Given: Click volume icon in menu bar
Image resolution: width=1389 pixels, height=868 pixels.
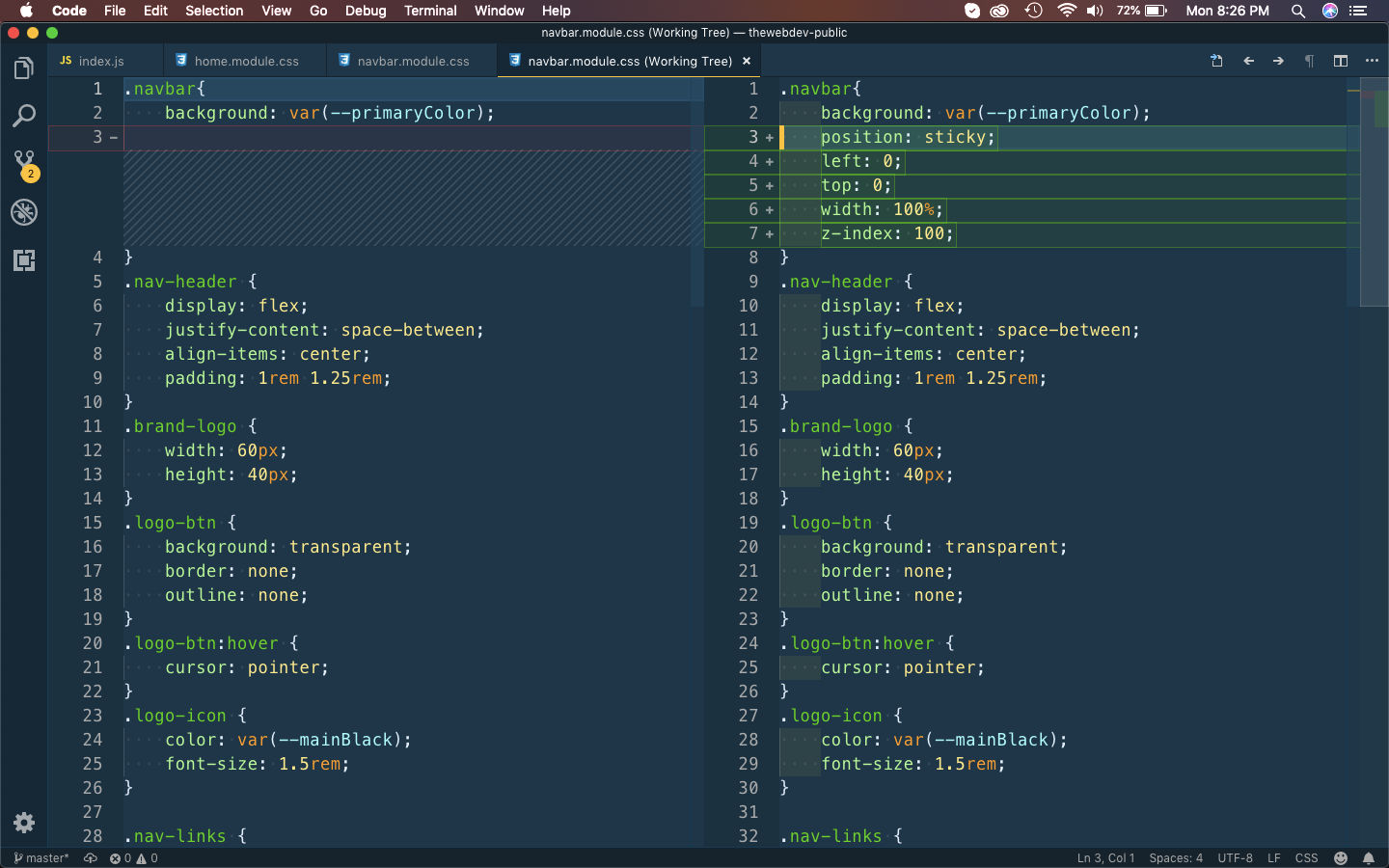Looking at the screenshot, I should (x=1095, y=11).
